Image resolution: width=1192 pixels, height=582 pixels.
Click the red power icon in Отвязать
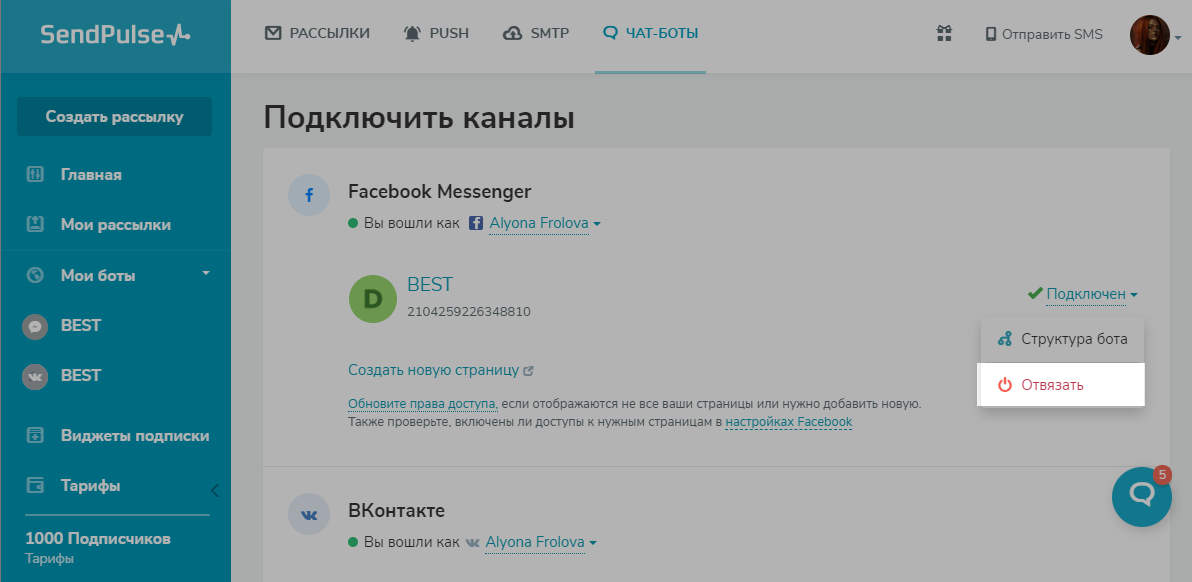(1005, 385)
